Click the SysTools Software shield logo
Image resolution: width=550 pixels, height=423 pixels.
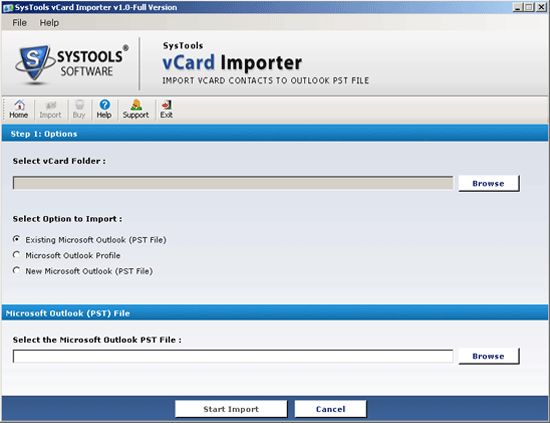pyautogui.click(x=34, y=63)
